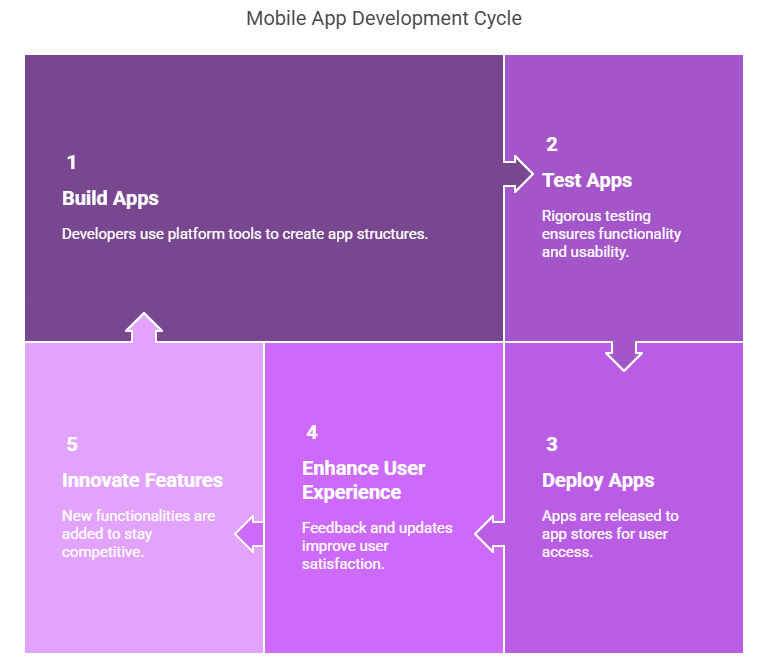Click the 'Enhance User Experience' heading
Viewport: 768px width, 660px height.
coord(364,480)
